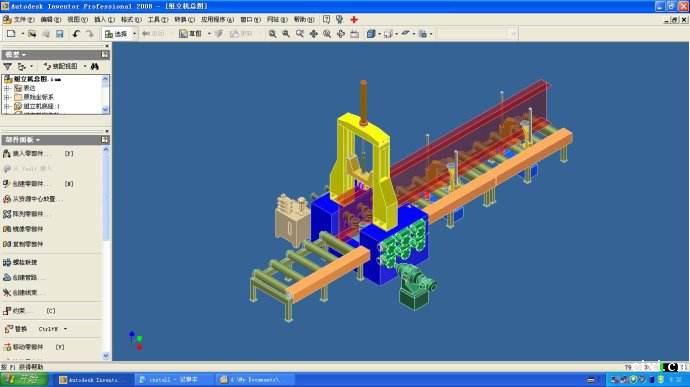This screenshot has width=690, height=387.
Task: Select the Pan view tool icon
Action: coord(313,34)
